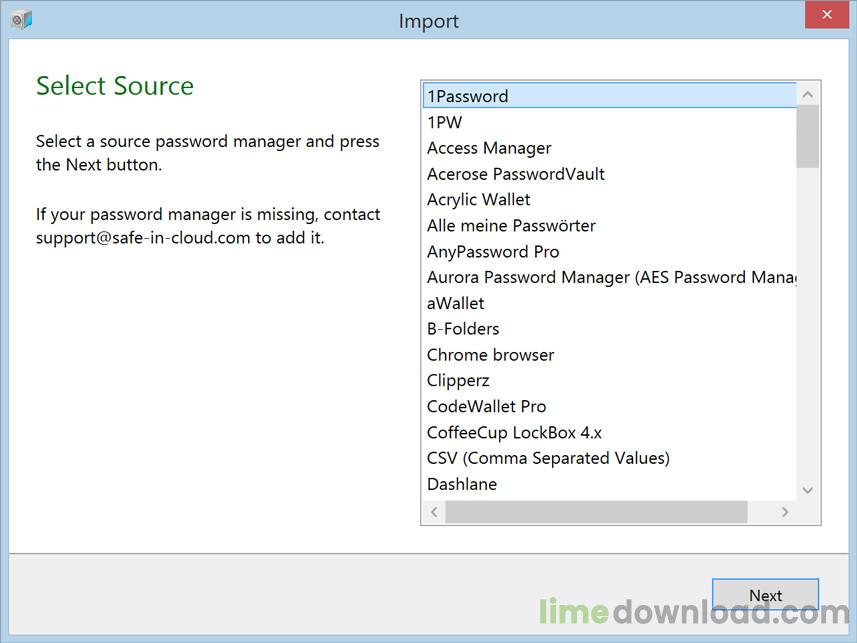Screen dimensions: 857x643
Task: Select 1Password from the source list
Action: point(468,96)
